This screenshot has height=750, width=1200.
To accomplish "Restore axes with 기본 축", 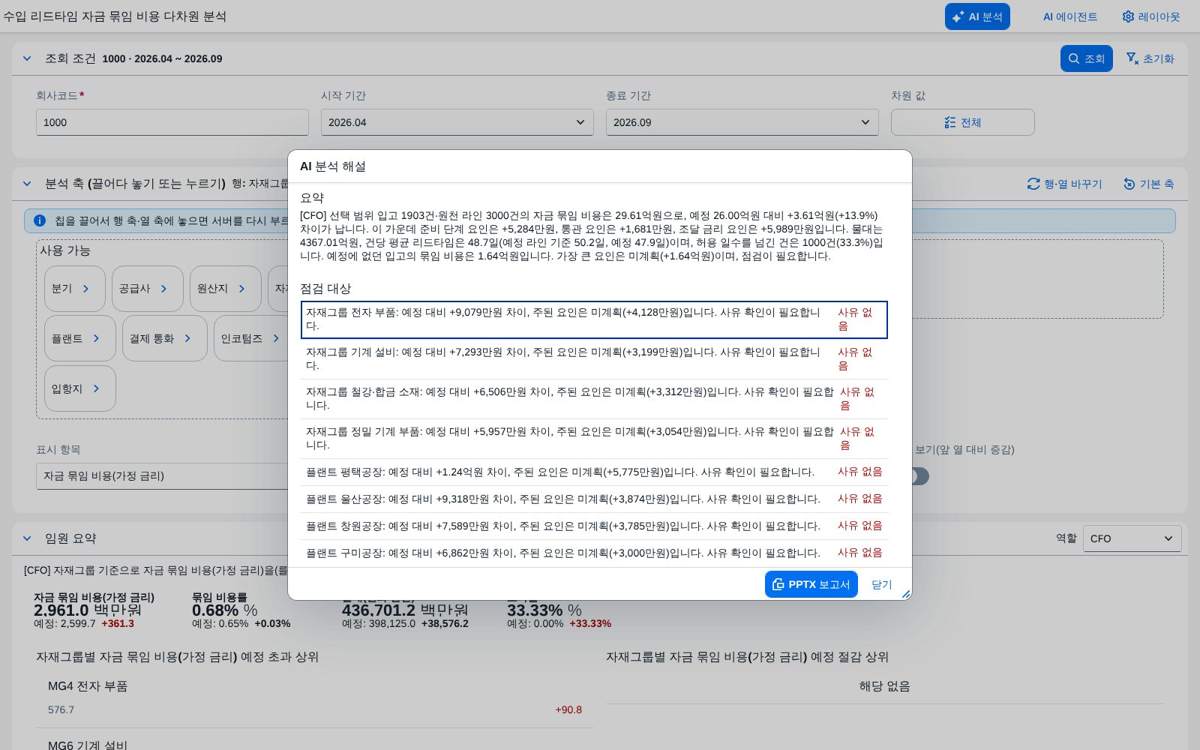I will (1148, 184).
